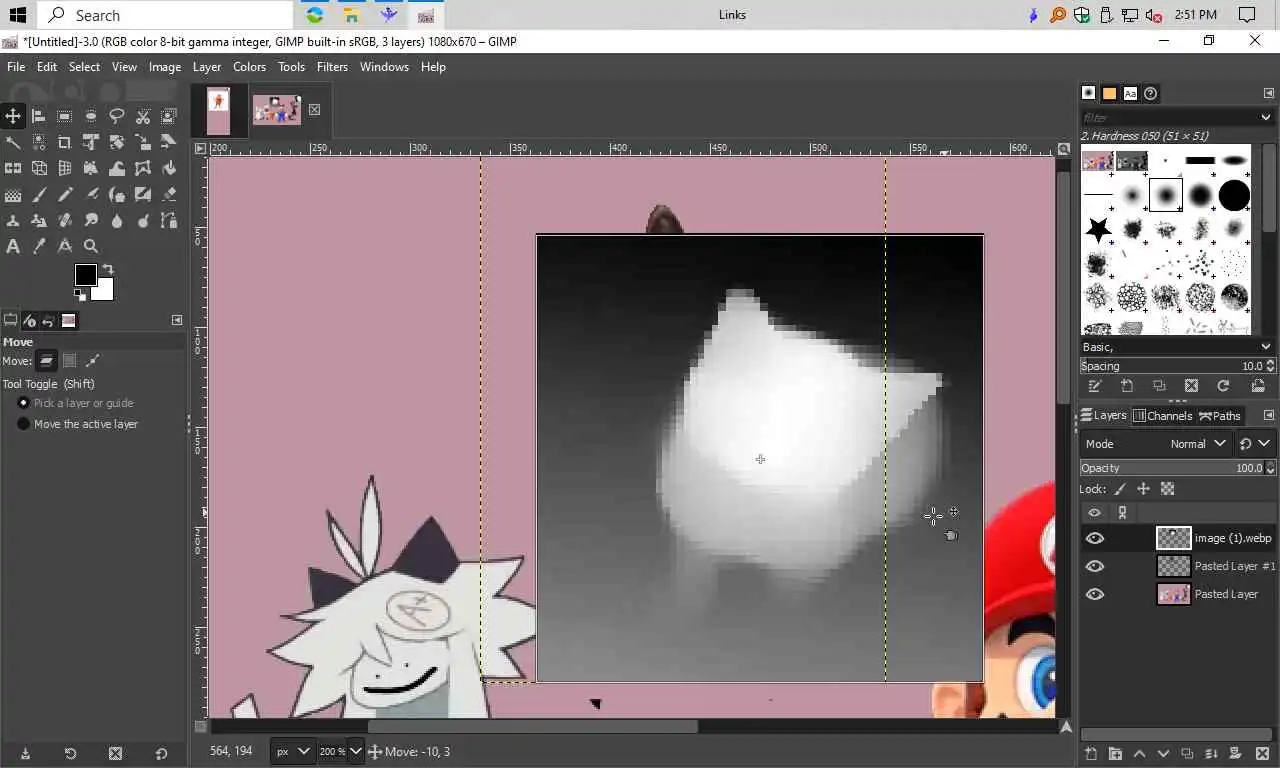Open the Layer menu

[207, 67]
